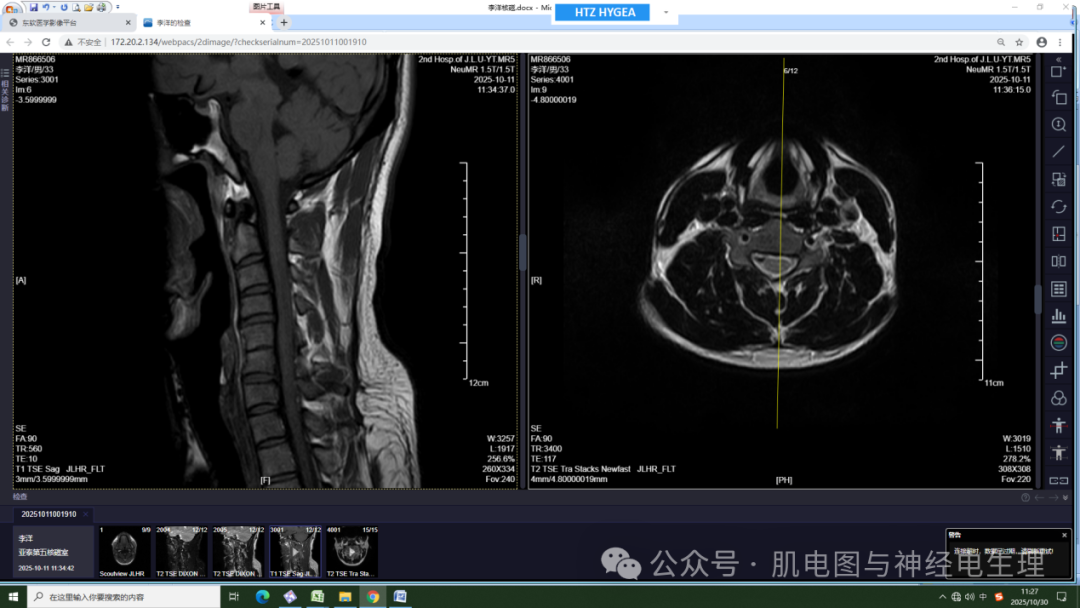
Task: Collapse the thumbnail panel with down arrow
Action: point(1067,497)
